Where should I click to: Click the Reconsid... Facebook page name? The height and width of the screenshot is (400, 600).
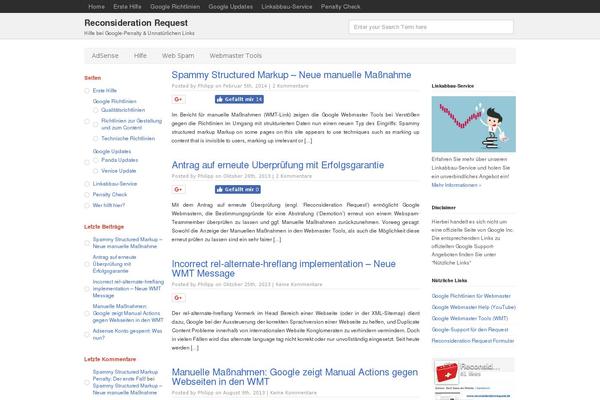click(479, 367)
